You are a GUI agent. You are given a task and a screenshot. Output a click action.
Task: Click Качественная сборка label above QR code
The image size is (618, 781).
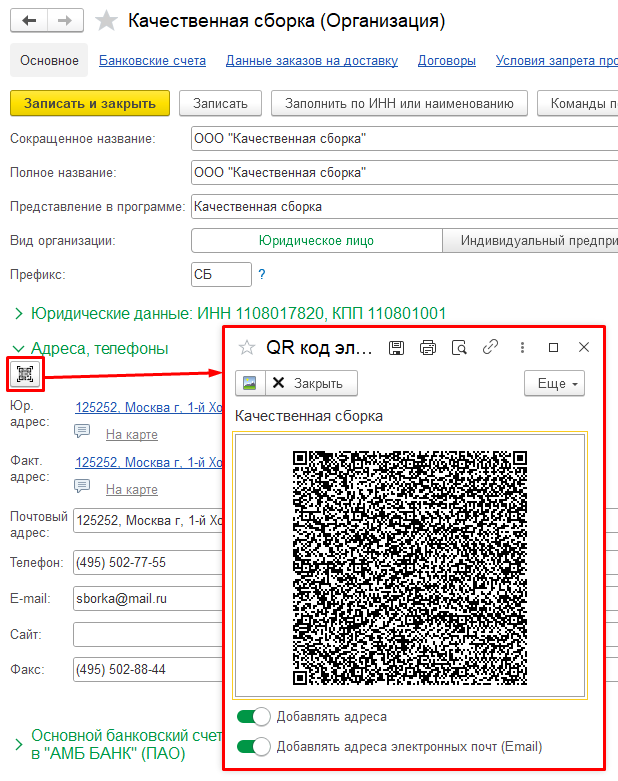point(309,416)
